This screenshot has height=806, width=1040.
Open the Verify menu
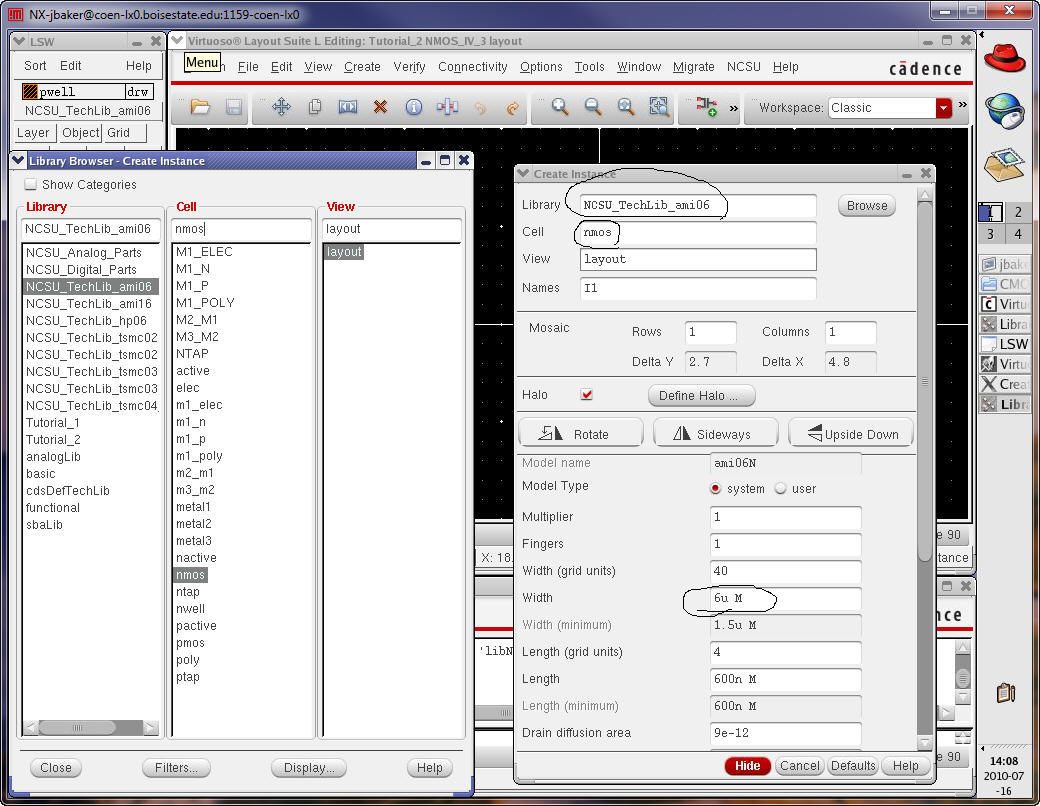click(409, 67)
